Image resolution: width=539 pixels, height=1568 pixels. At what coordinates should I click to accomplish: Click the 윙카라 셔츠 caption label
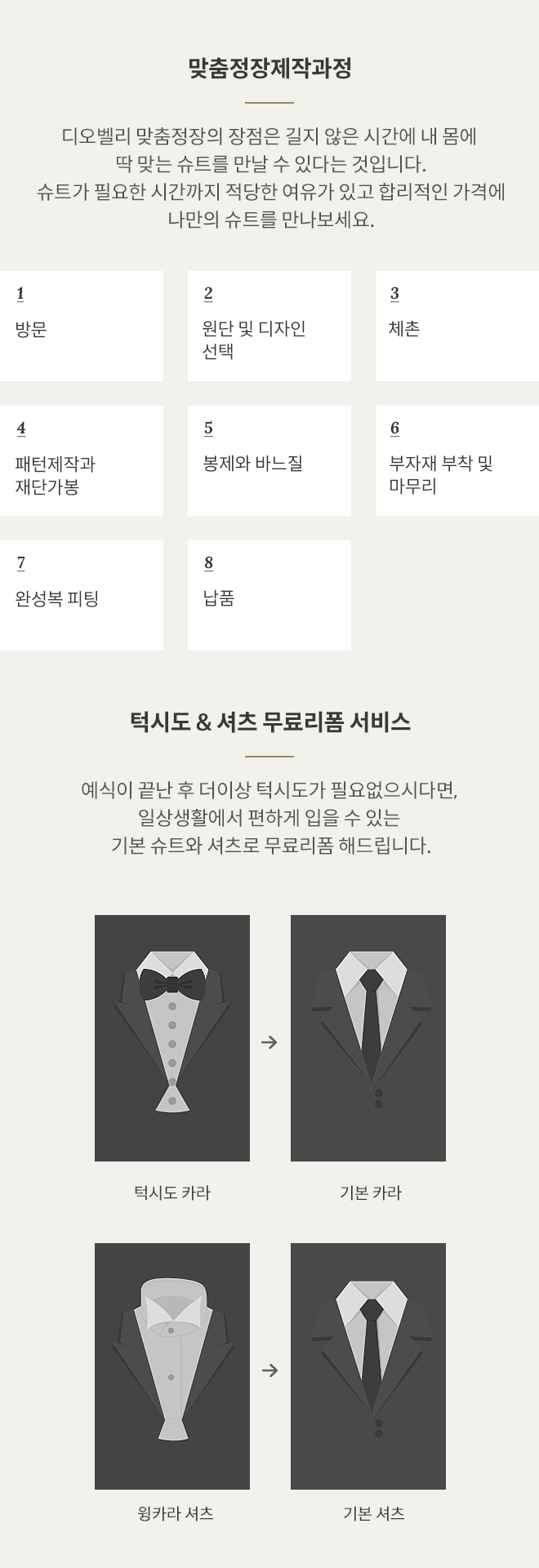tap(176, 1513)
